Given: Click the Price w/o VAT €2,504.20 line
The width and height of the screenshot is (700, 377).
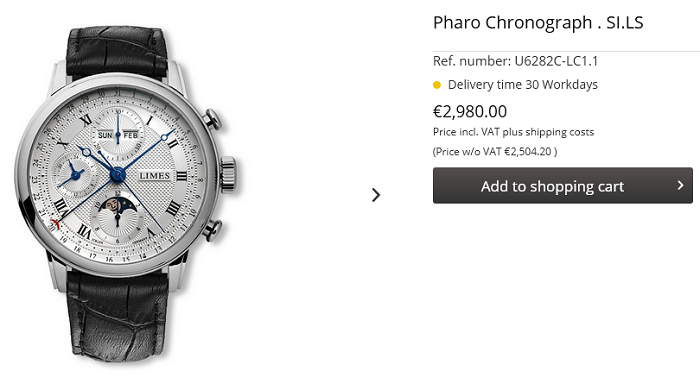Looking at the screenshot, I should pyautogui.click(x=495, y=151).
